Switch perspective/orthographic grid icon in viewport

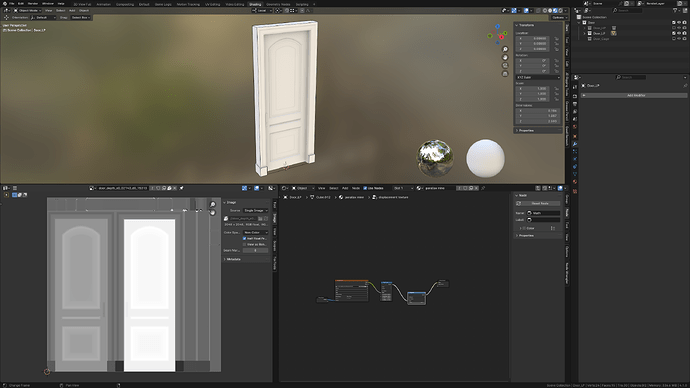505,73
